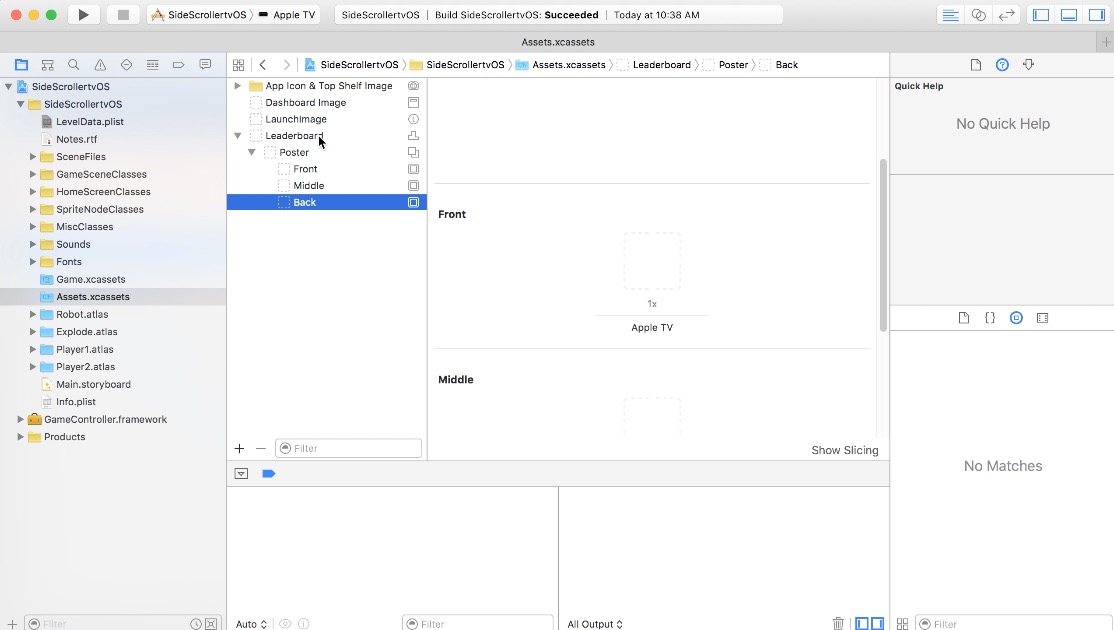Open the Assistant editor
Viewport: 1114px width, 630px height.
[978, 14]
